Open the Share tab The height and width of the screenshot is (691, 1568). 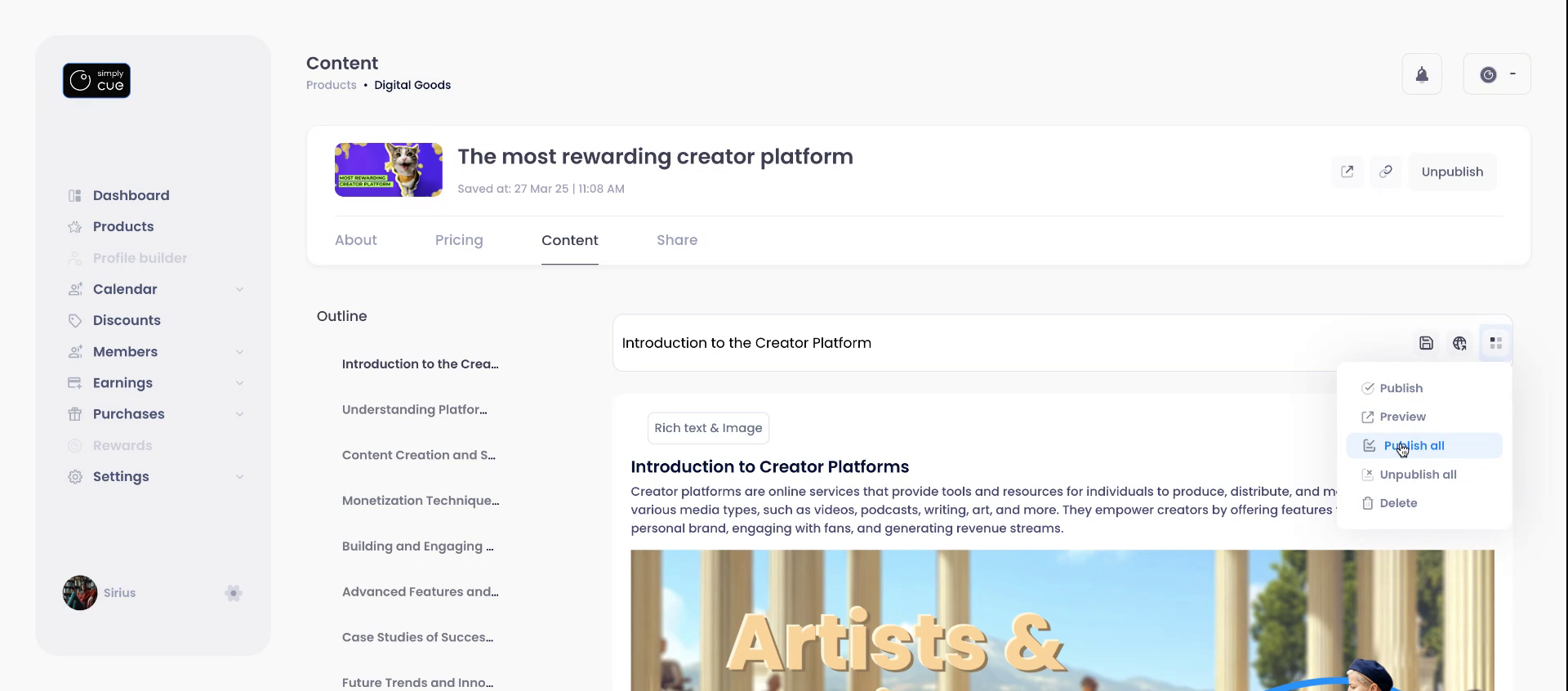tap(677, 240)
